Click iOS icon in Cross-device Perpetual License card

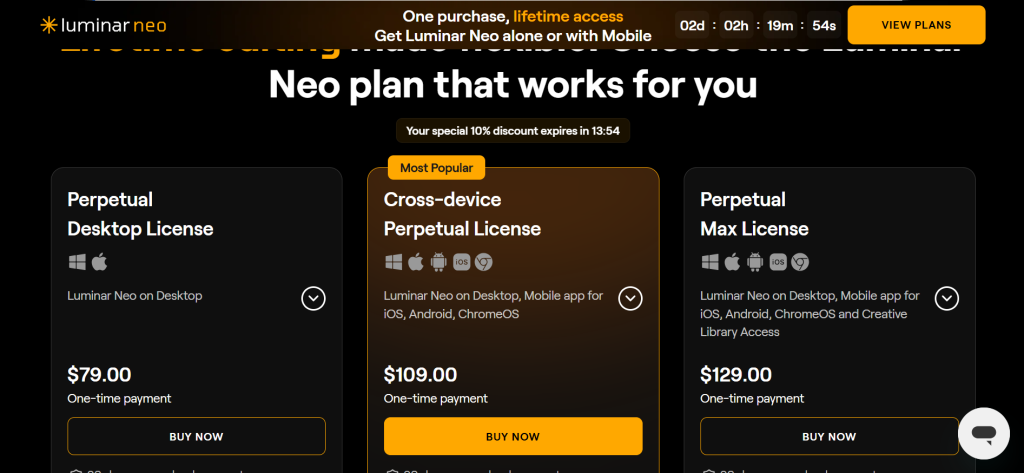tap(461, 262)
